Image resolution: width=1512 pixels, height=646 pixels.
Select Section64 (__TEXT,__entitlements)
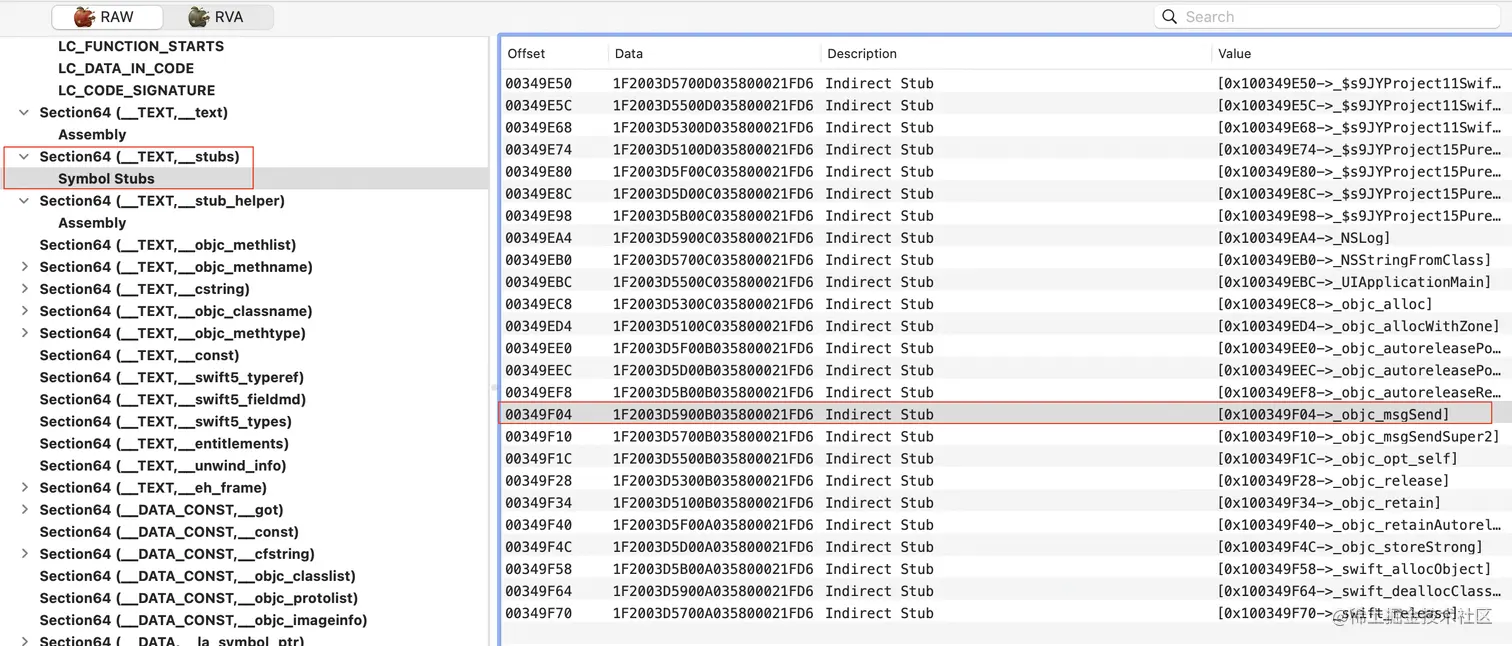click(164, 443)
